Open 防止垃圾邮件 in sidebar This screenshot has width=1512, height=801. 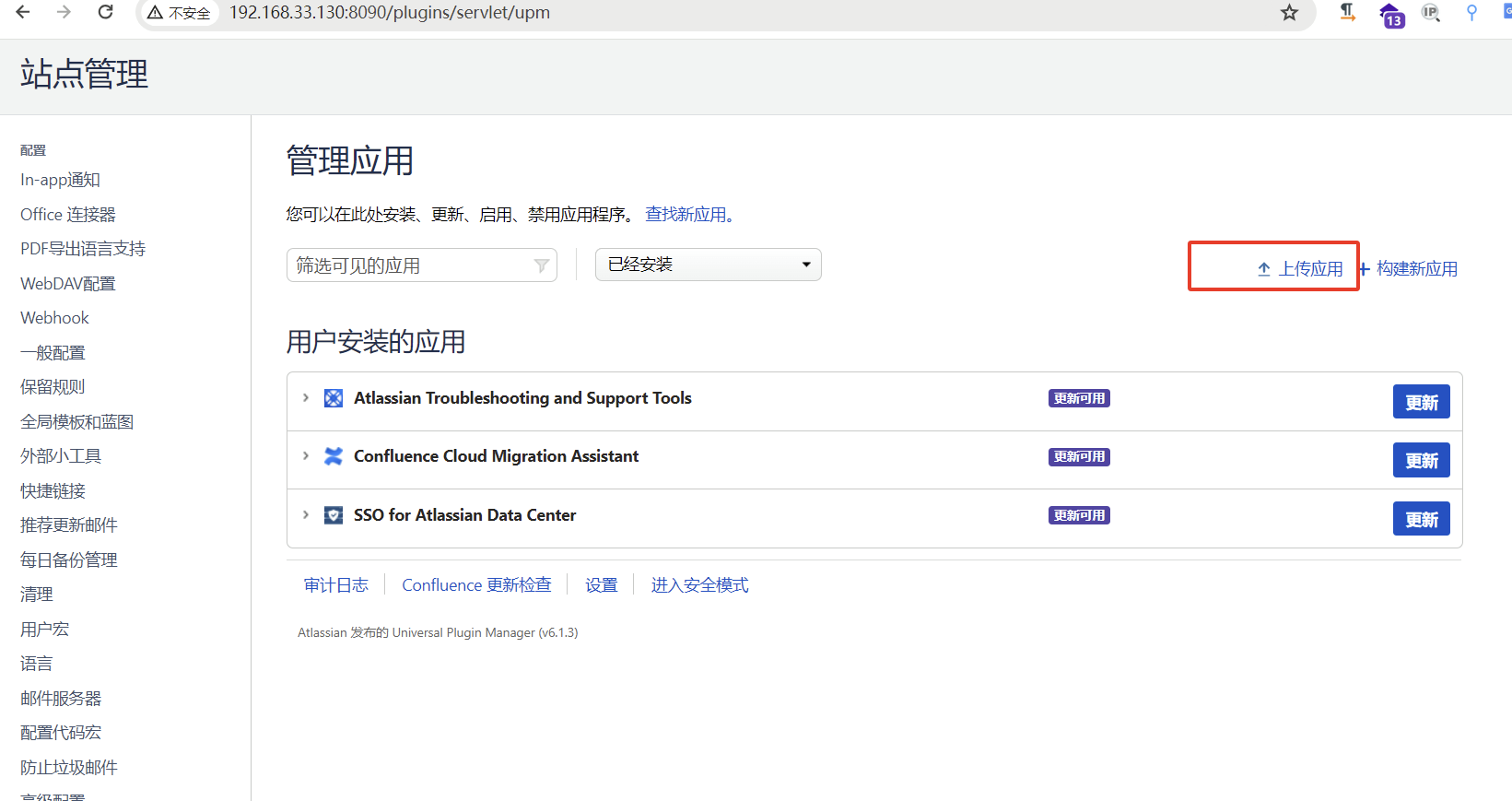click(69, 768)
